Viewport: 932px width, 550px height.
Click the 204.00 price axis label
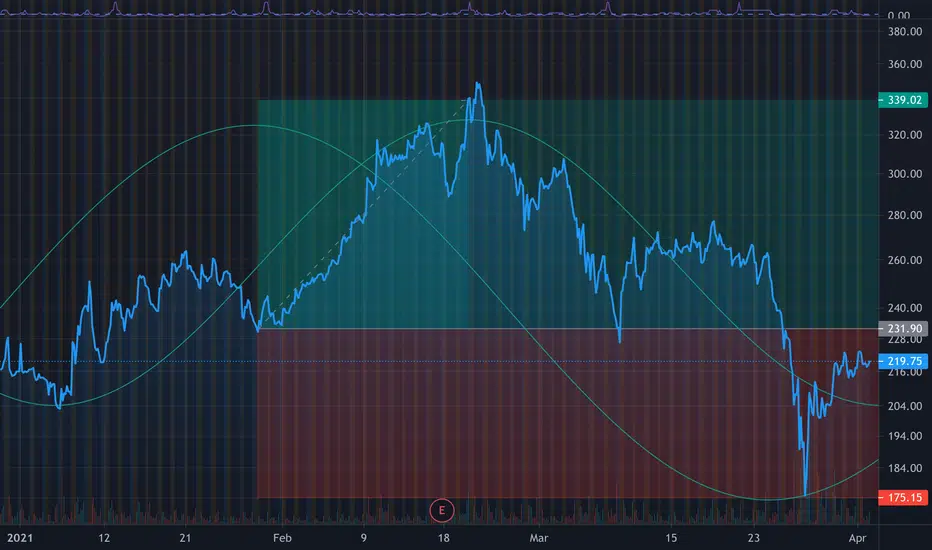click(905, 406)
